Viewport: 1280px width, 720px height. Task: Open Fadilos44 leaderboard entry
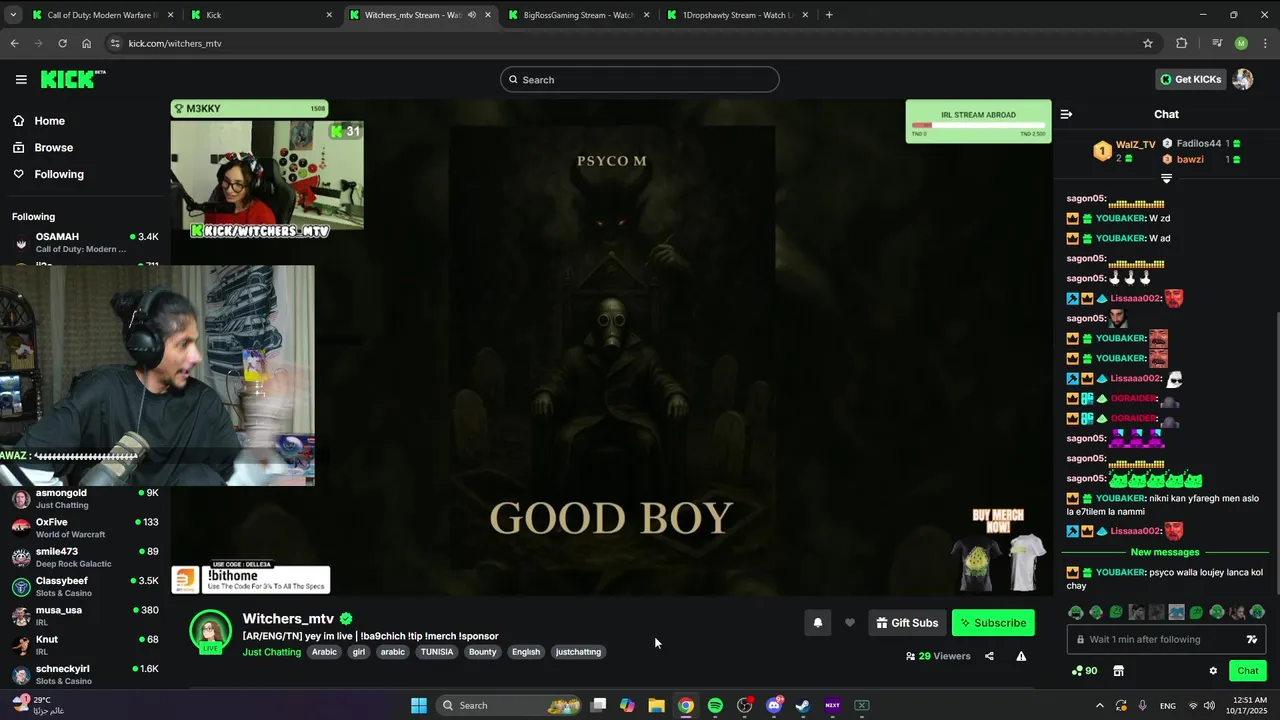[1201, 144]
